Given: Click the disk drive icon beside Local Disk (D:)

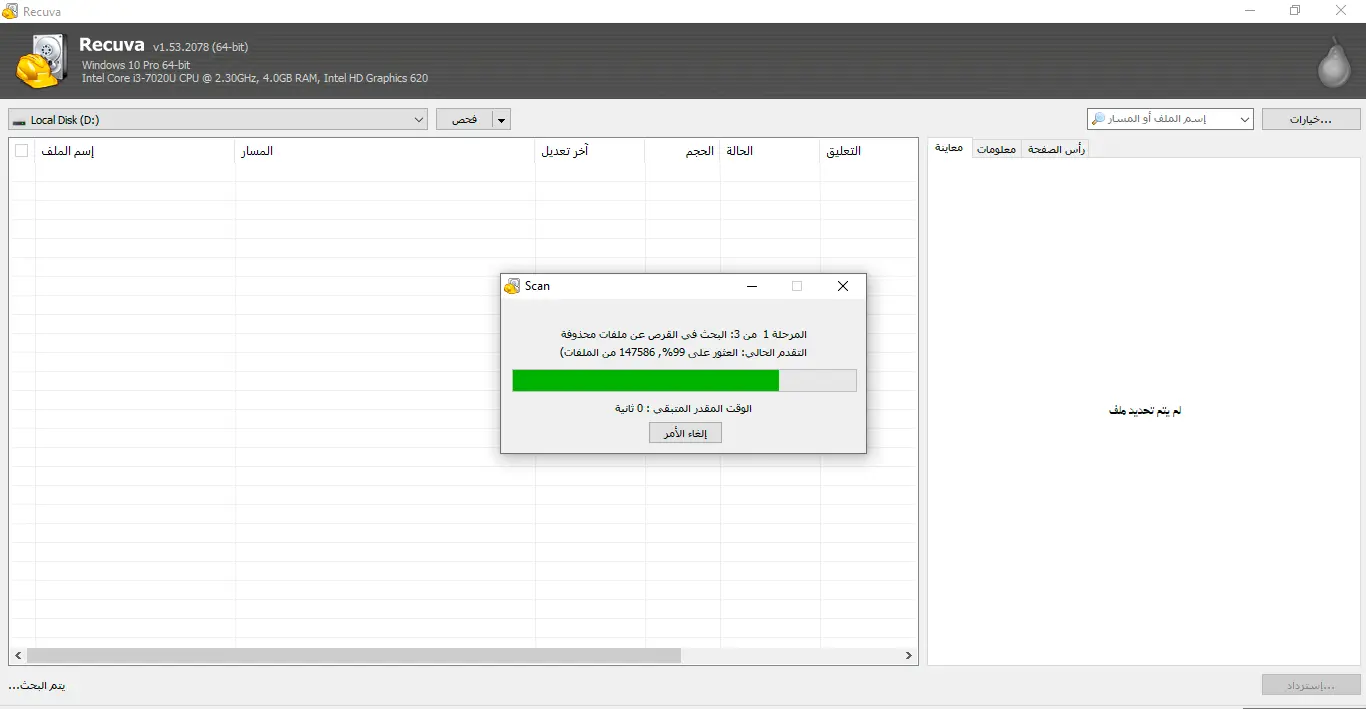Looking at the screenshot, I should coord(20,119).
